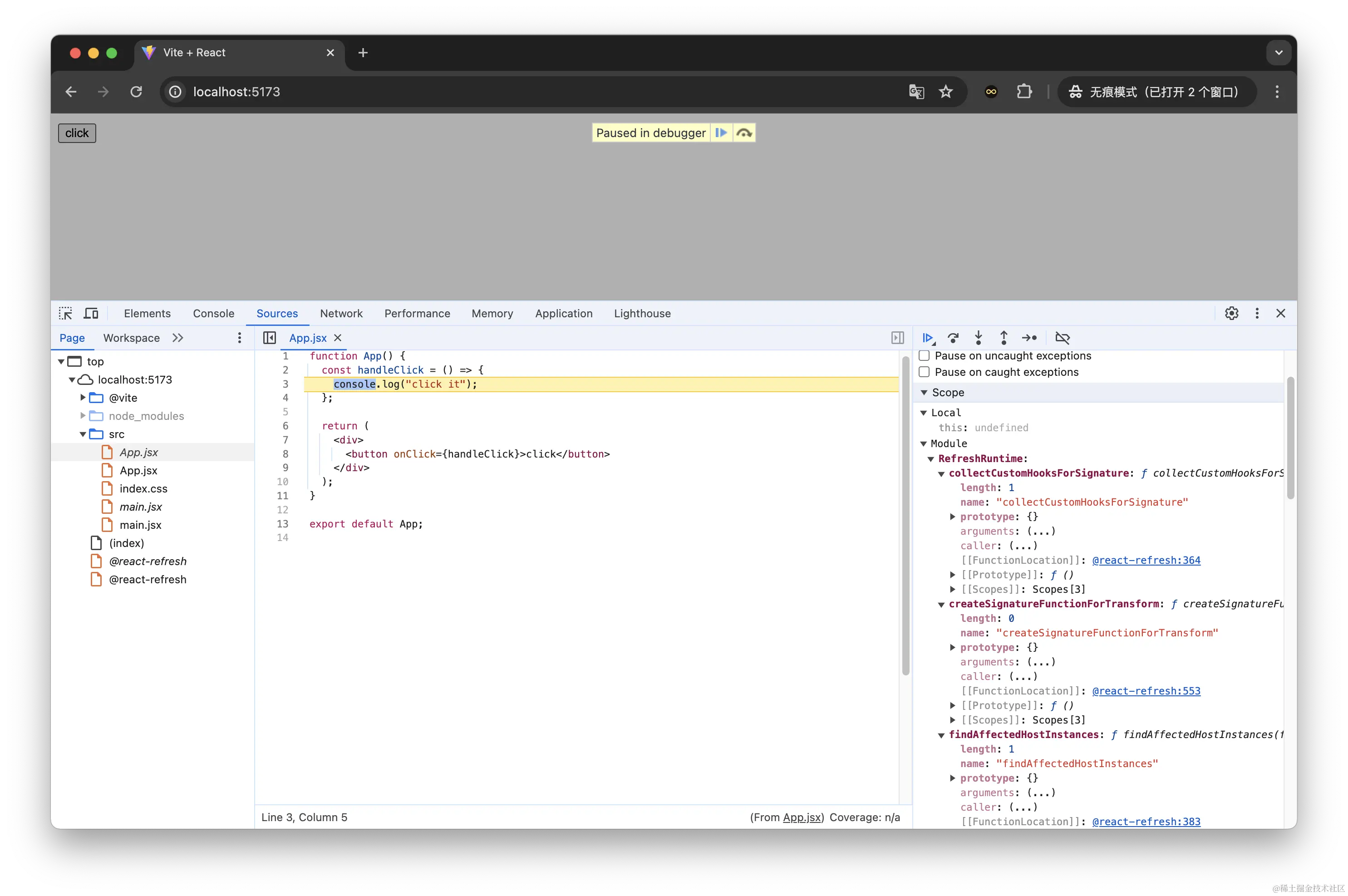
Task: Collapse collectCustomHooksForSignature entry
Action: tap(941, 474)
